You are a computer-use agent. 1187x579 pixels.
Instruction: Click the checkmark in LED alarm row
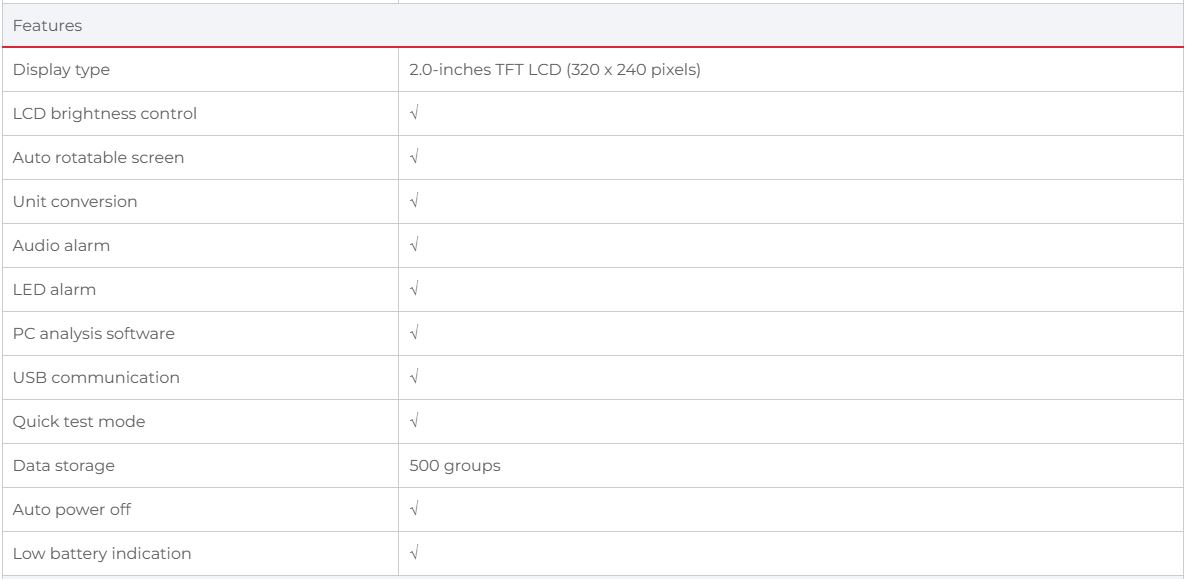click(x=414, y=290)
